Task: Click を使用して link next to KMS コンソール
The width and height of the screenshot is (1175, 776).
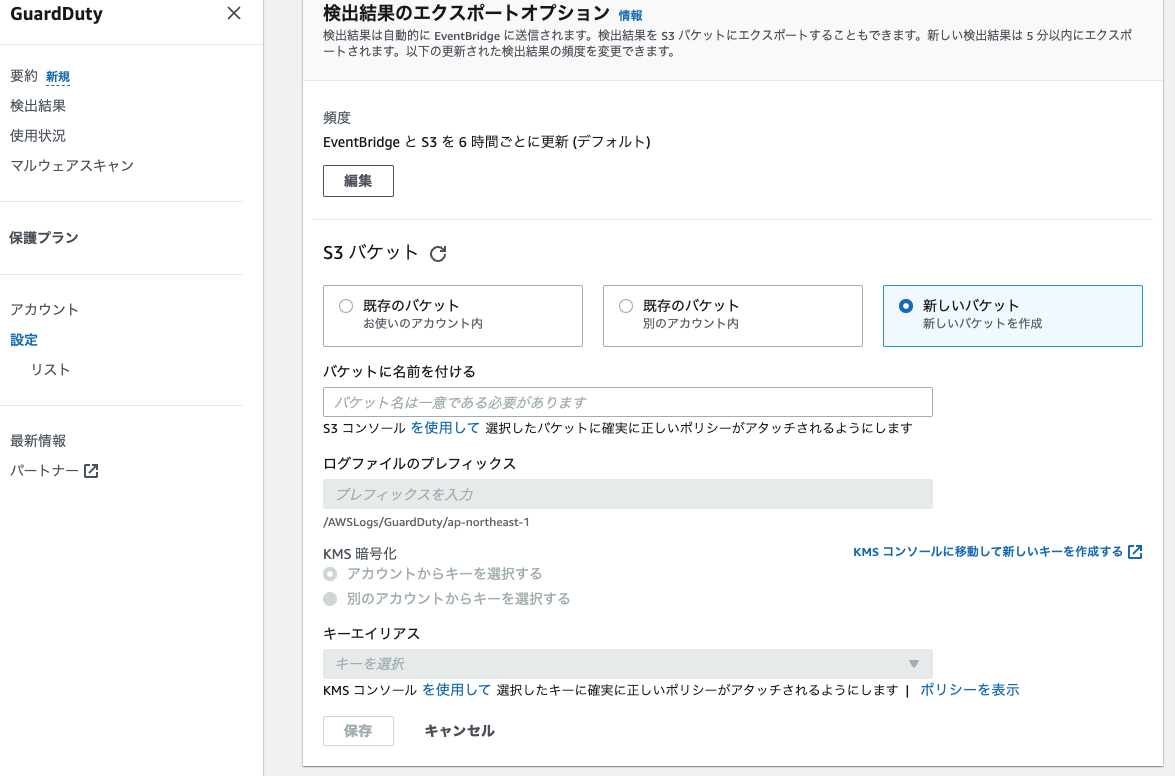Action: tap(456, 690)
